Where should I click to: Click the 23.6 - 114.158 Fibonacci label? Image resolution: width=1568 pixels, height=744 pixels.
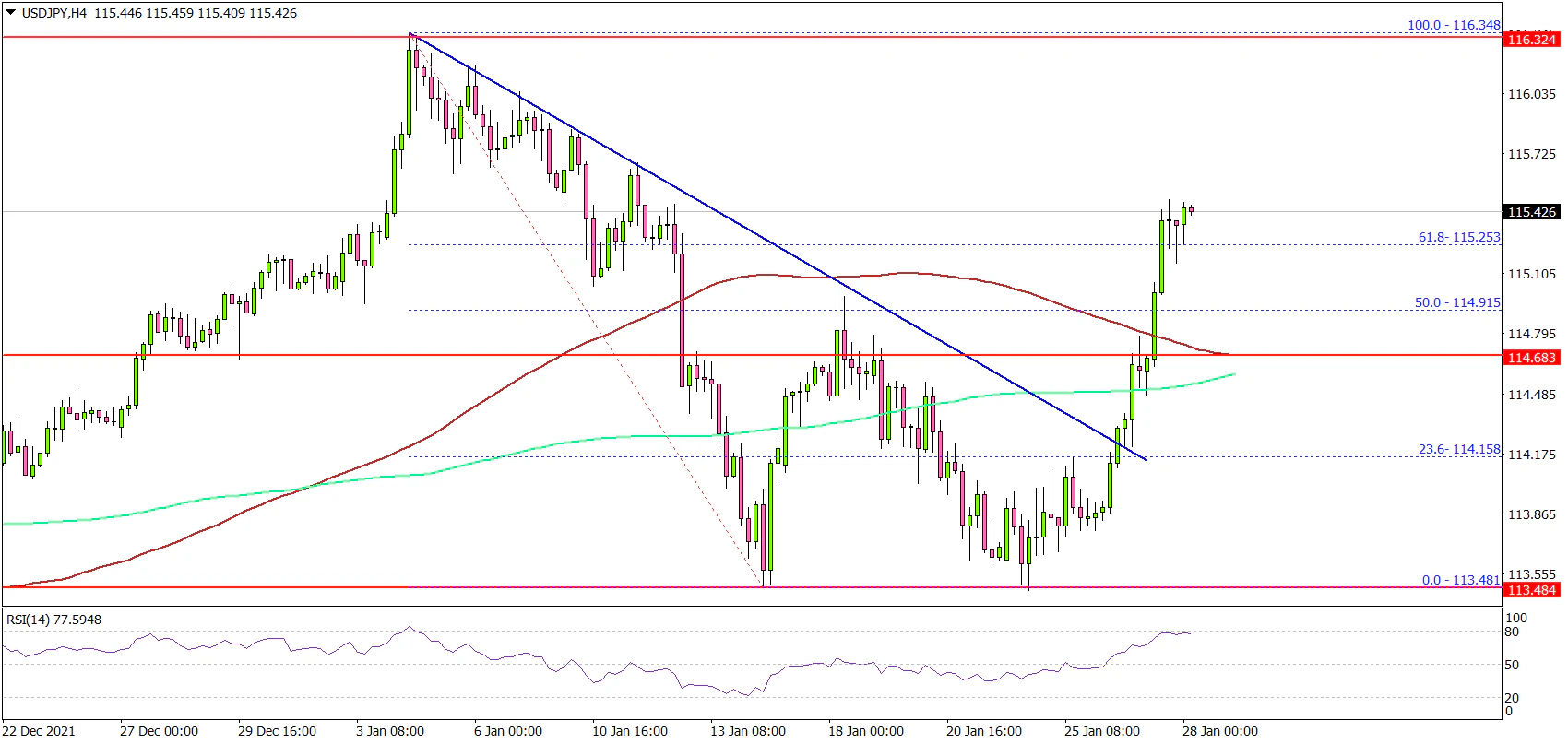pos(1458,449)
